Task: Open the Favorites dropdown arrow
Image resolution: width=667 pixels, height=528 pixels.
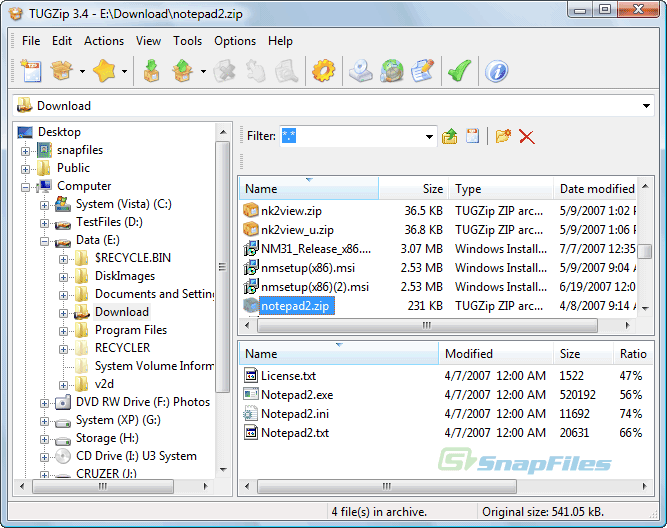Action: (124, 71)
